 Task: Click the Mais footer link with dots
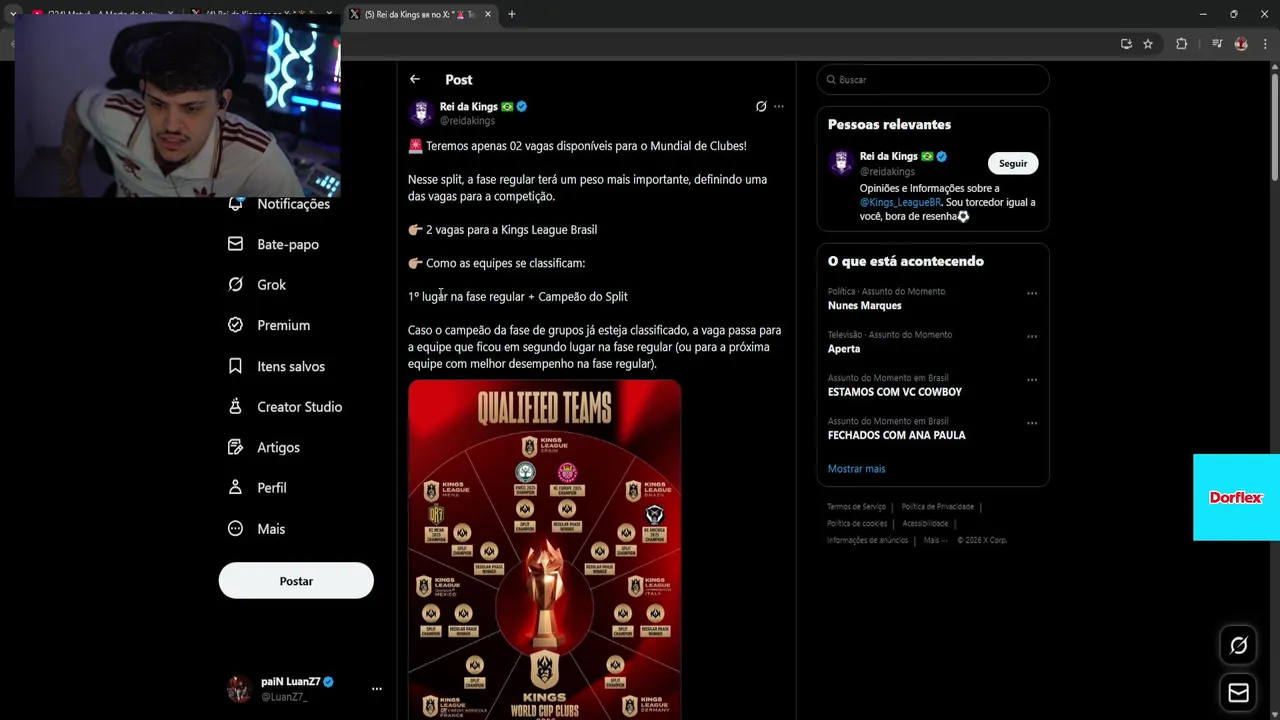pos(935,540)
